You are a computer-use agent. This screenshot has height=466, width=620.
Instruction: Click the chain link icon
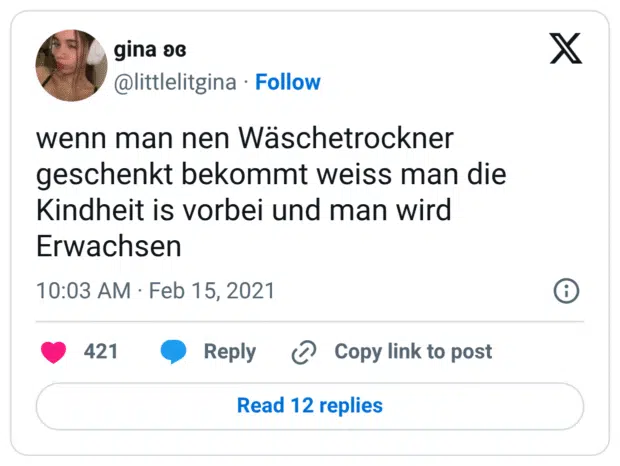(303, 352)
